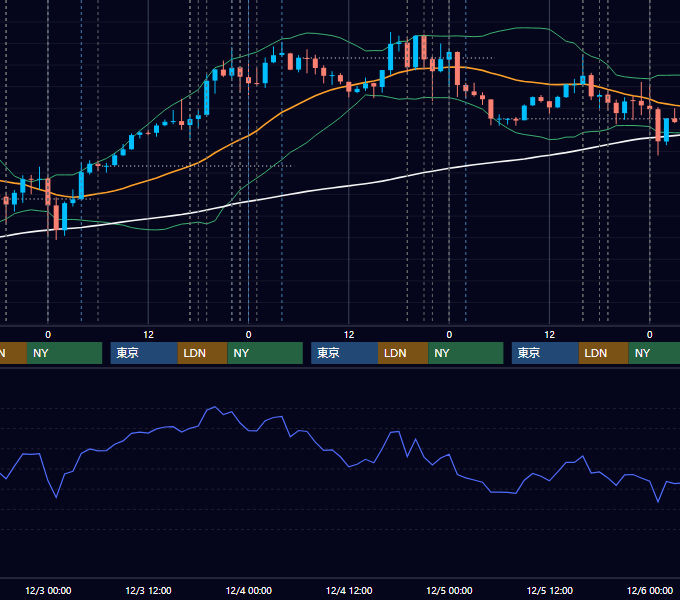Click the 12/5 00:00 date label
The image size is (680, 600).
pos(449,590)
